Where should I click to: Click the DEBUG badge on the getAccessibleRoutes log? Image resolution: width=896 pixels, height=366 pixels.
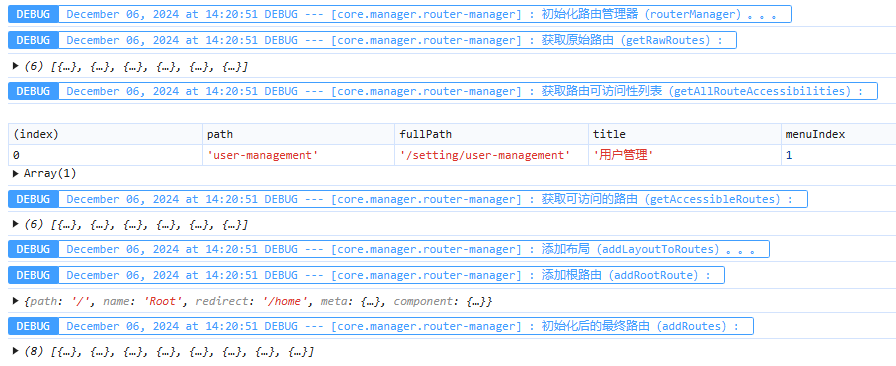pyautogui.click(x=33, y=199)
